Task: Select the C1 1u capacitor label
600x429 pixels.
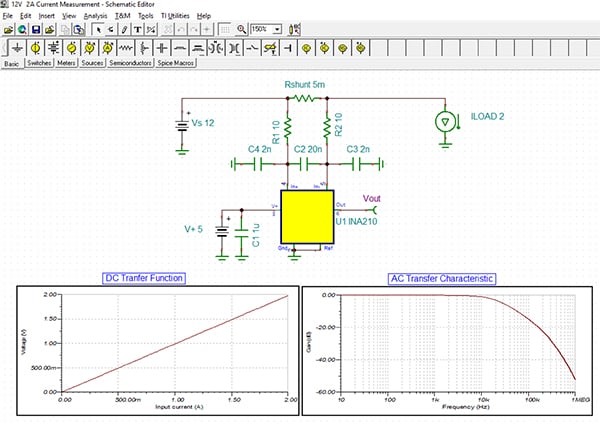Action: [x=256, y=235]
